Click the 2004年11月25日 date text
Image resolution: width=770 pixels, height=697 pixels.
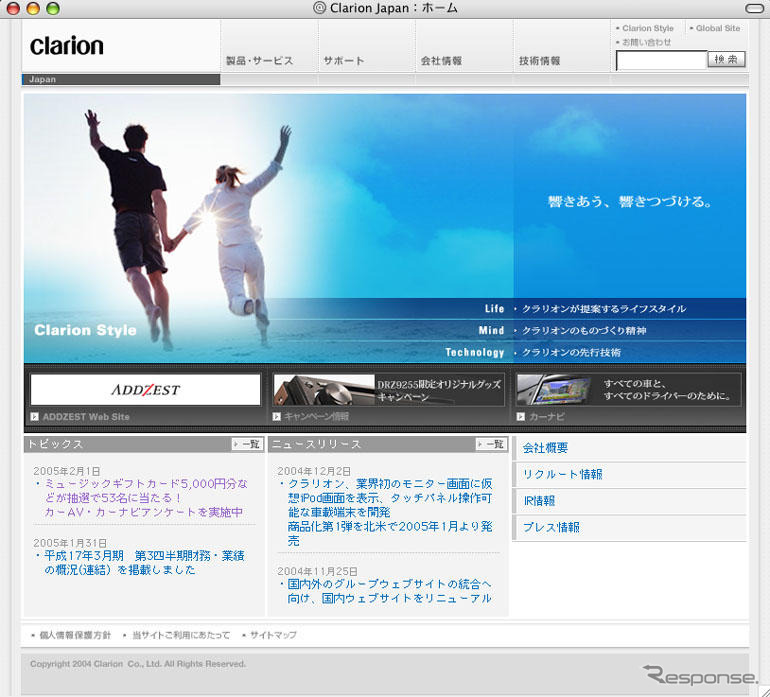click(317, 571)
